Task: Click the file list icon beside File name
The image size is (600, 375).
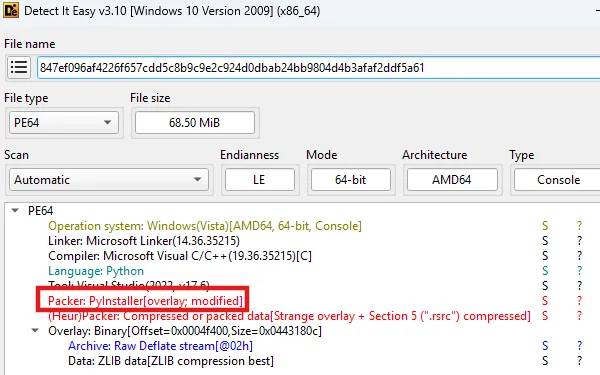Action: tap(19, 68)
